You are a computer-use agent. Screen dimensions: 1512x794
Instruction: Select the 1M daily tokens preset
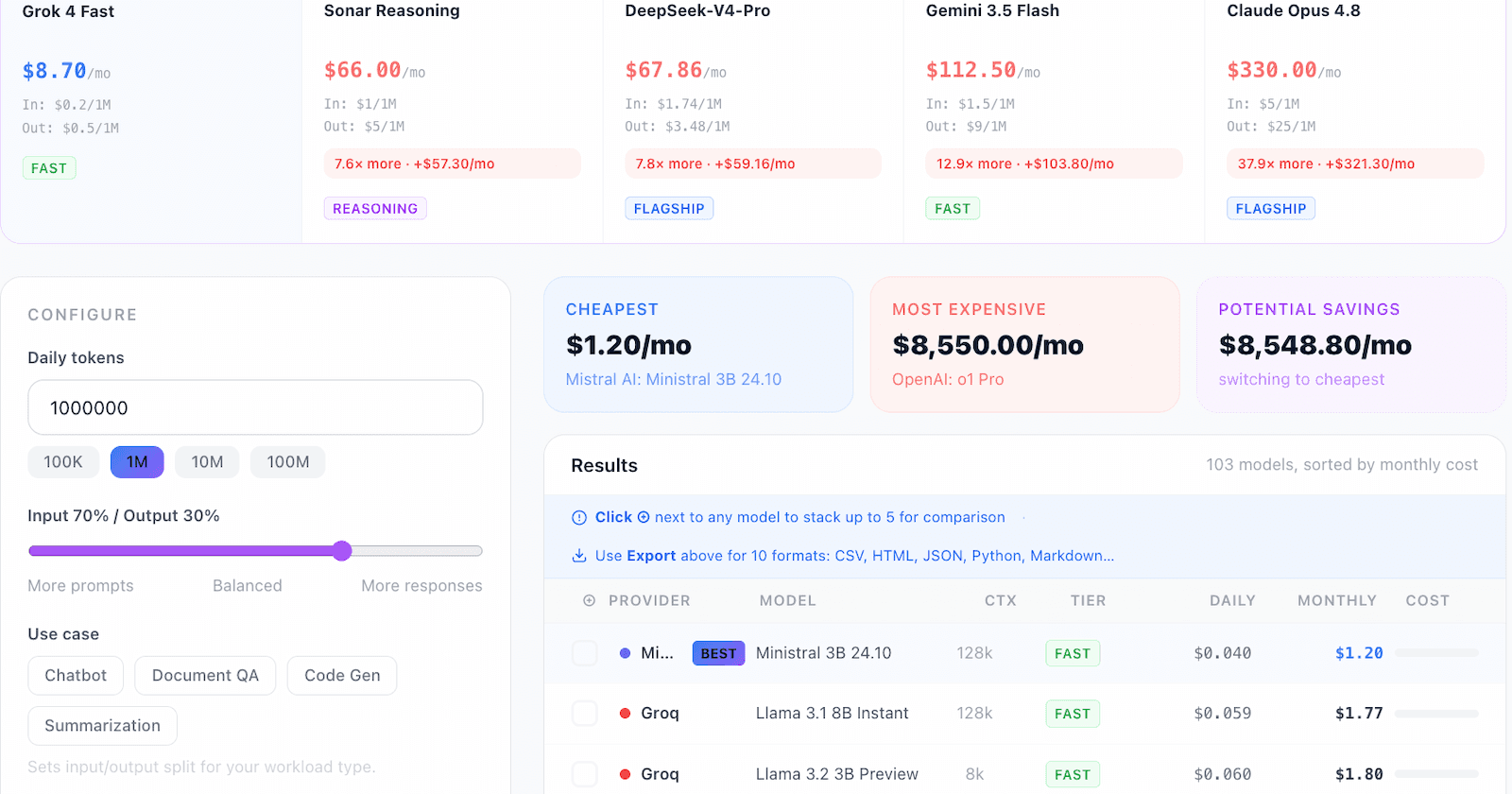pyautogui.click(x=137, y=462)
